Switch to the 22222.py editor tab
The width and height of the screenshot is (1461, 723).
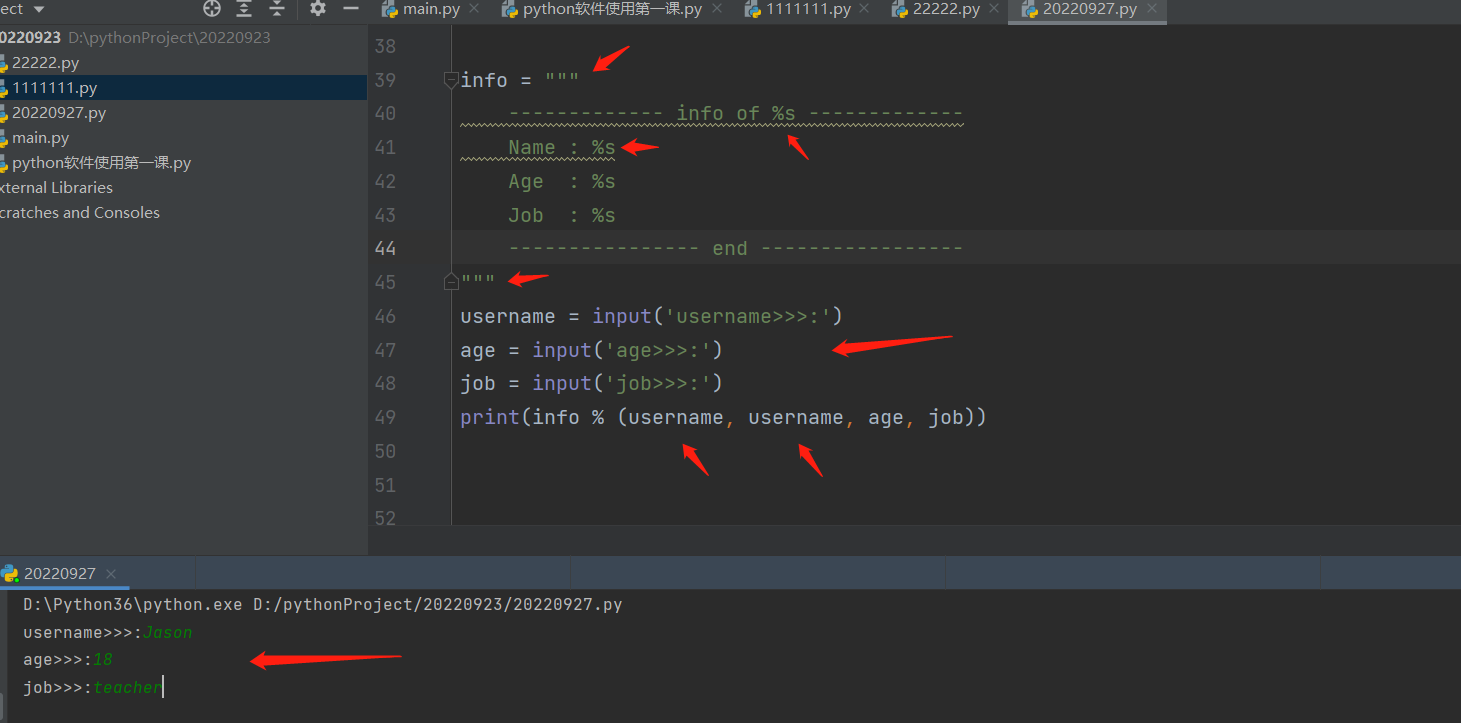[x=946, y=9]
